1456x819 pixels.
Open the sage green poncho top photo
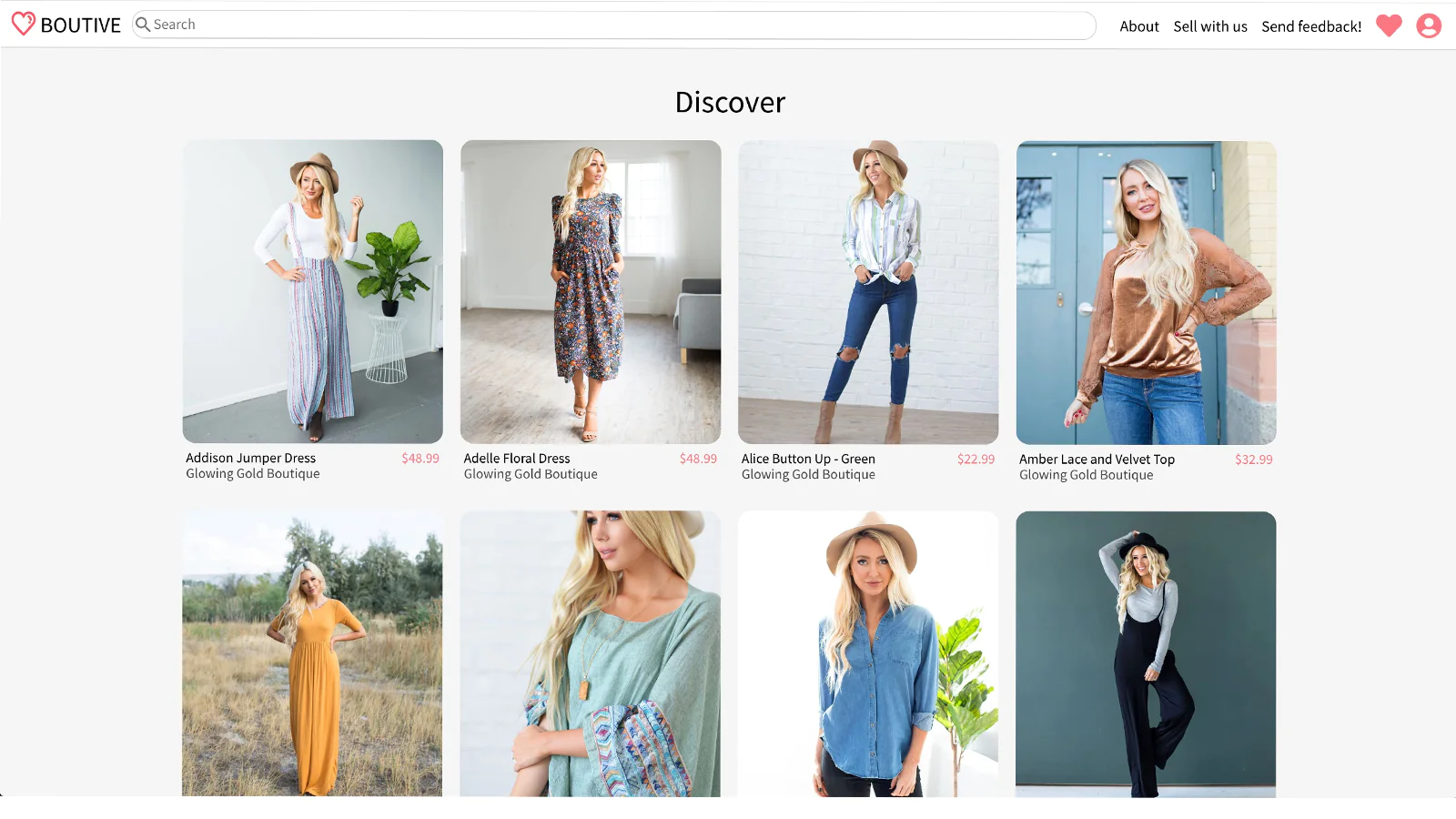tap(590, 653)
